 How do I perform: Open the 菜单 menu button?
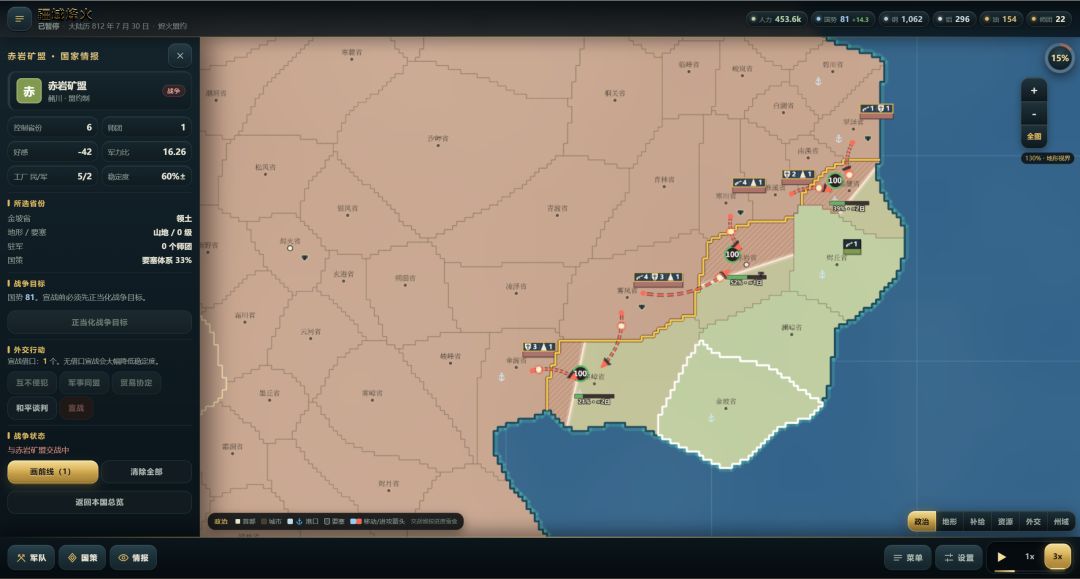coord(908,558)
